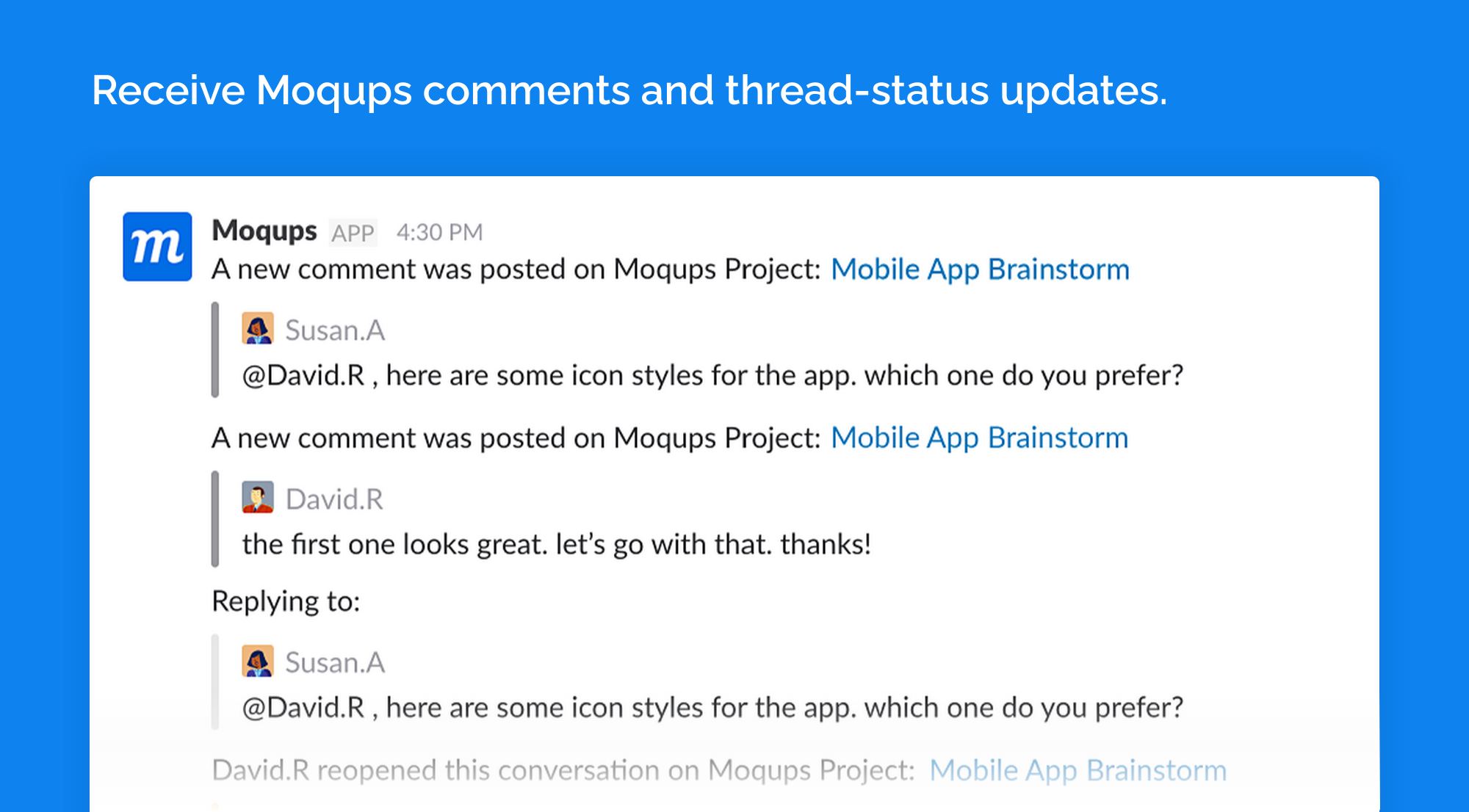Click Susan.A's profile picture under Replying to
The image size is (1469, 812).
pos(259,661)
